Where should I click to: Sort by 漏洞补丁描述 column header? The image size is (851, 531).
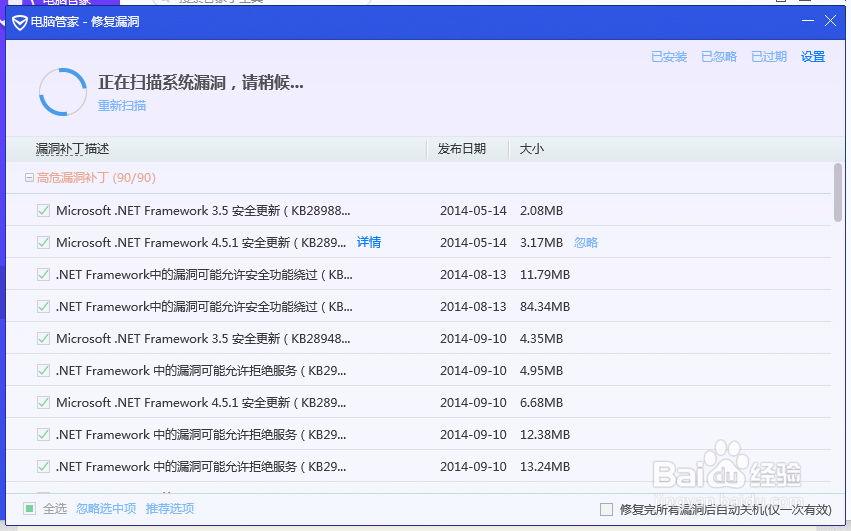(x=72, y=149)
